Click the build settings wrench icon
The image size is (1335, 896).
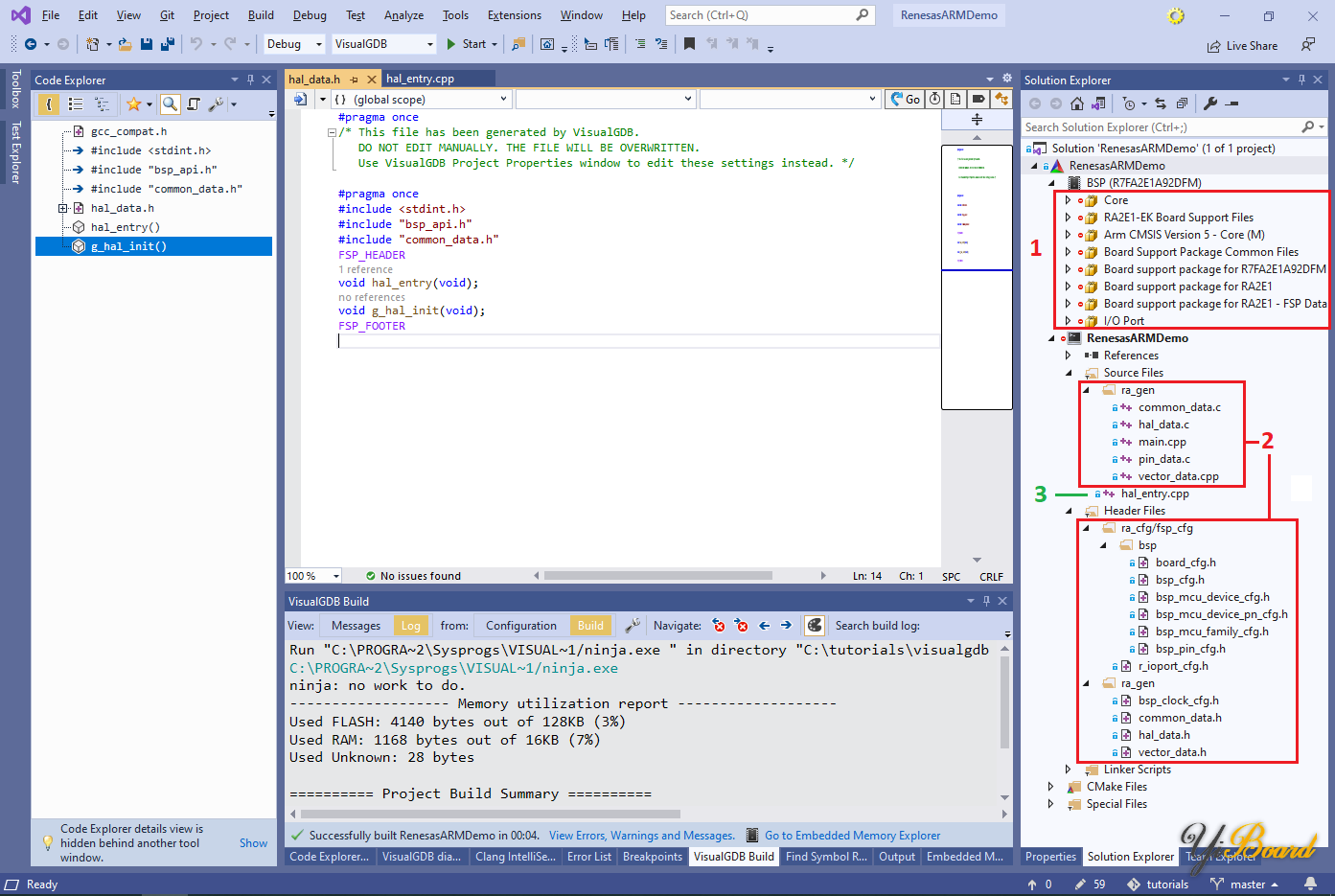click(633, 626)
